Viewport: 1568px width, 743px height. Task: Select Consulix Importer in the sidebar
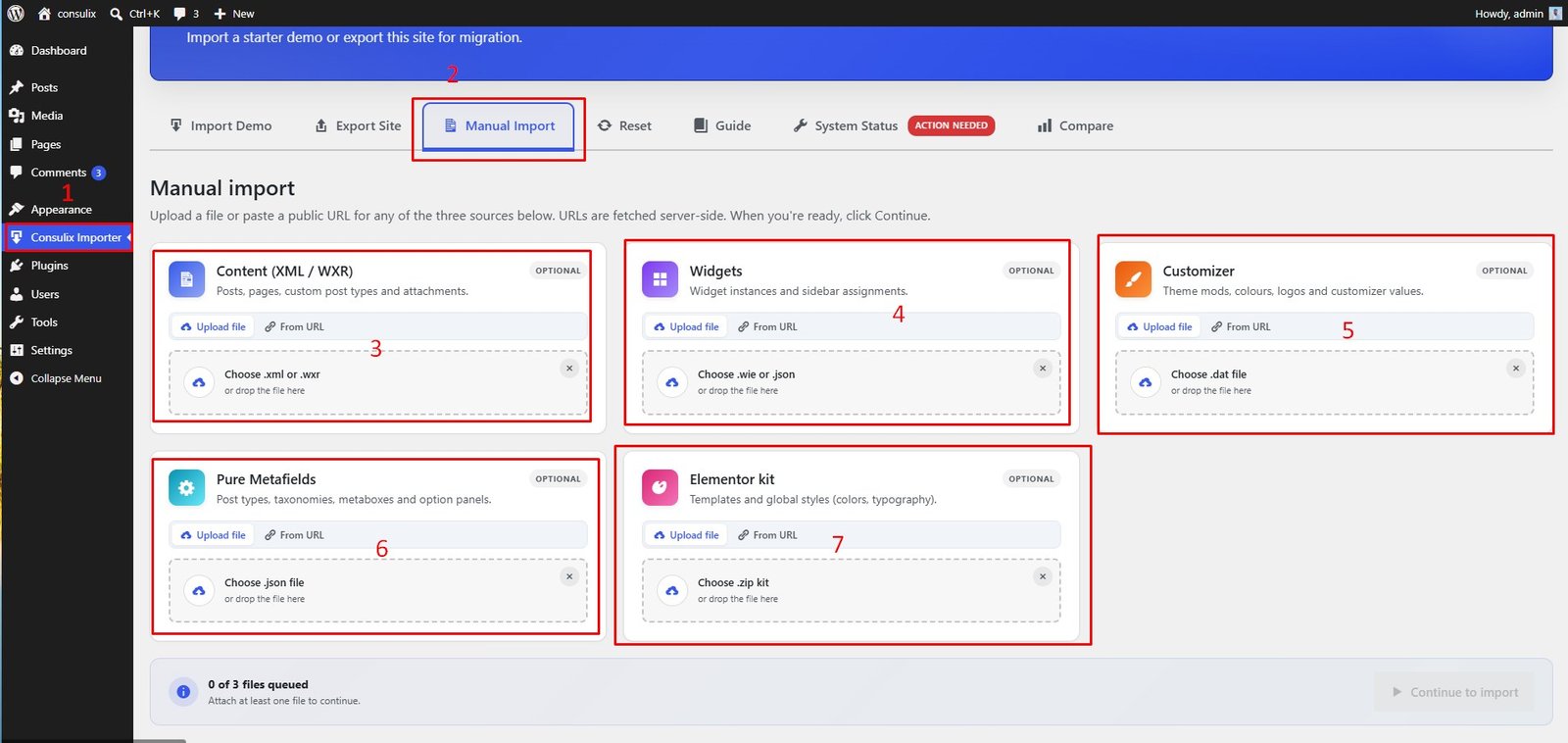67,237
